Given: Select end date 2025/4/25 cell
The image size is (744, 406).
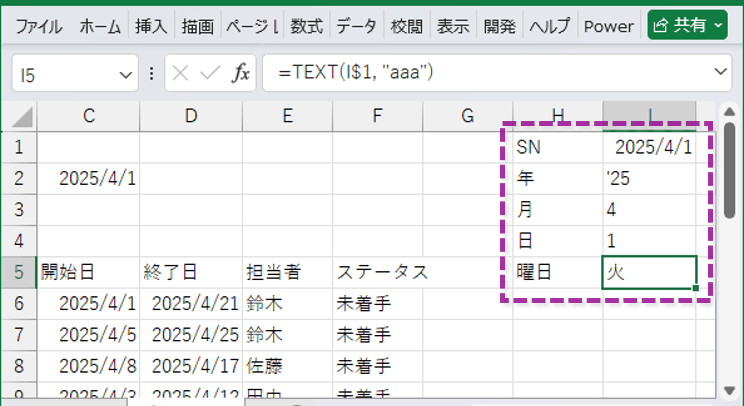Looking at the screenshot, I should point(191,335).
